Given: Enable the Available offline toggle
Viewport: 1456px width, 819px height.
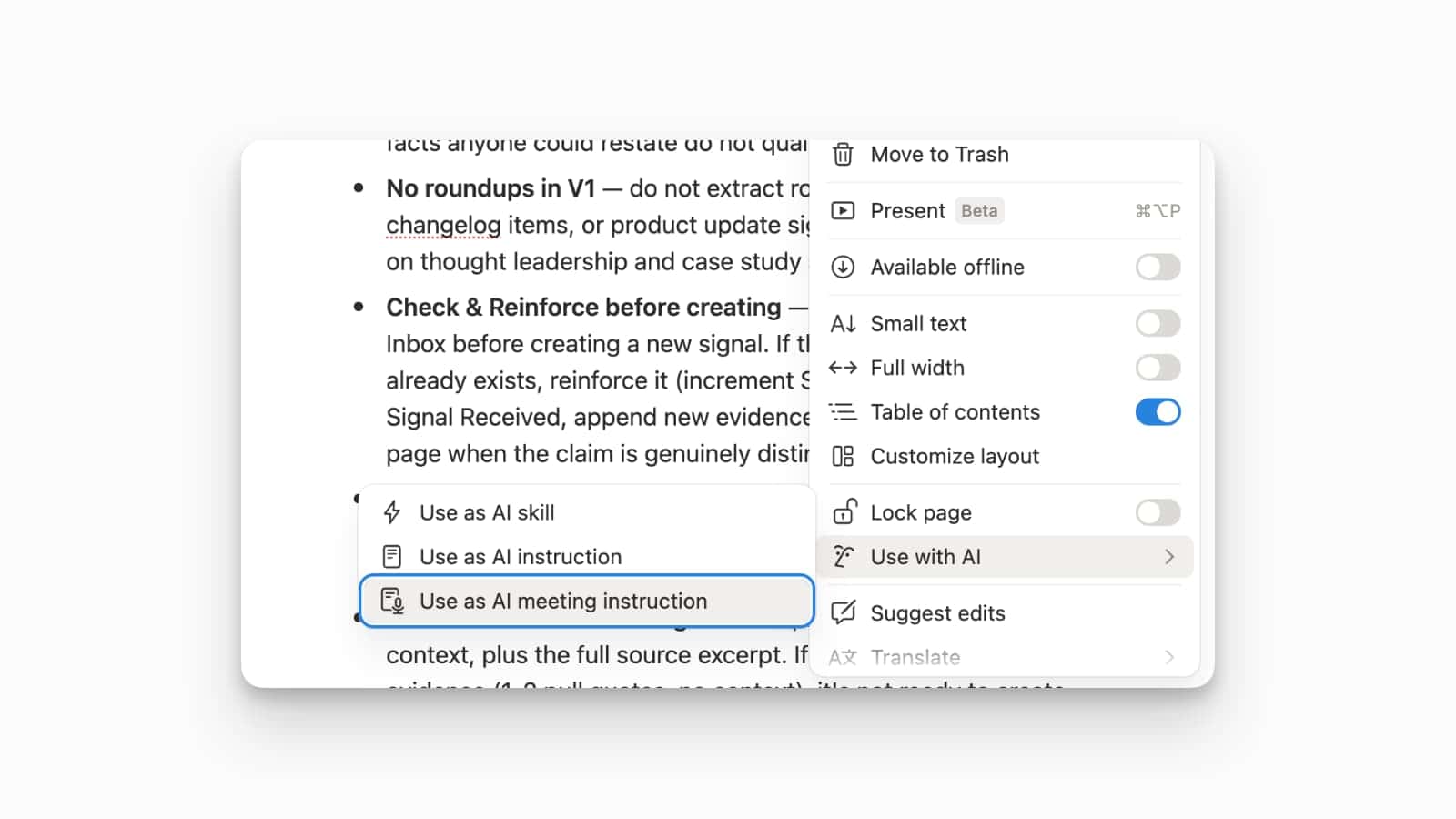Looking at the screenshot, I should [x=1157, y=268].
